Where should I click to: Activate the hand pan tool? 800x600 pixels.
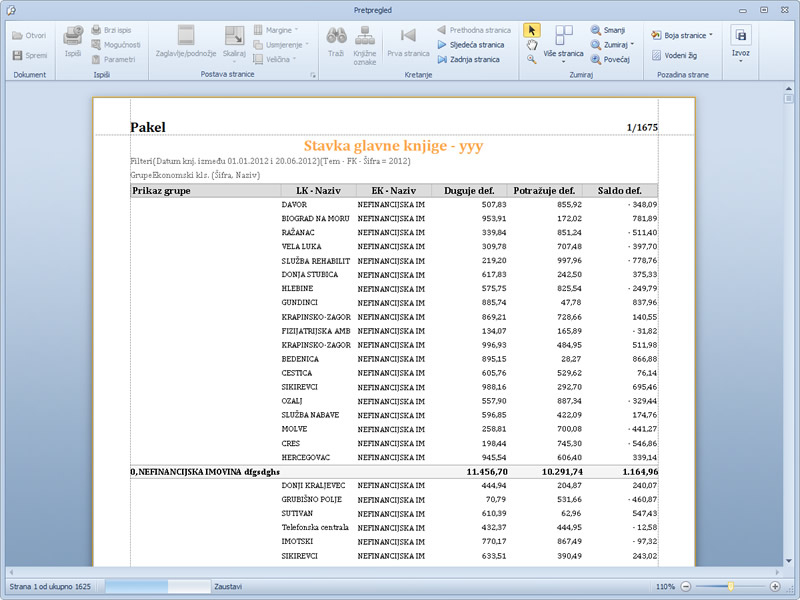tap(532, 45)
